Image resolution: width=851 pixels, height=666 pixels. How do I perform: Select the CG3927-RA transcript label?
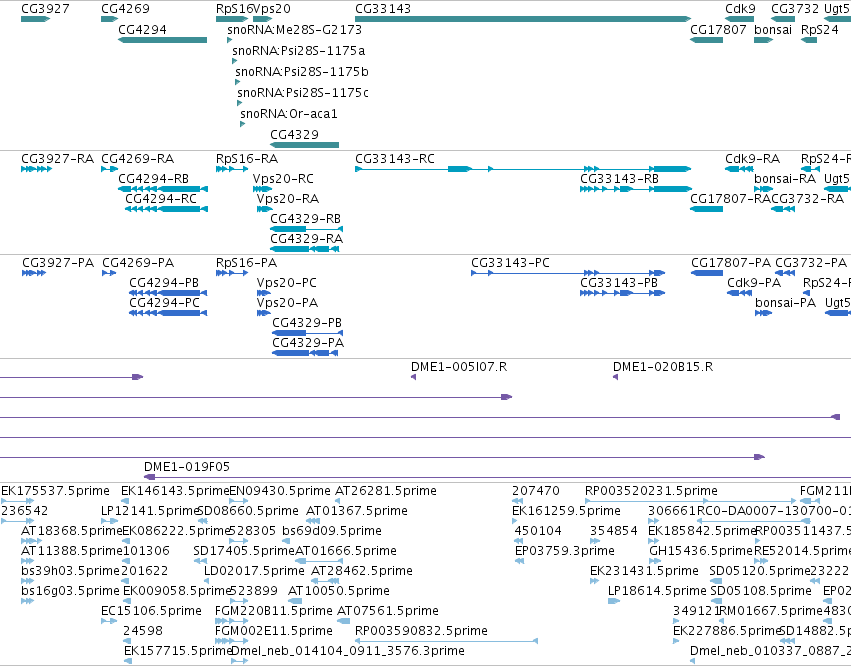[x=58, y=159]
